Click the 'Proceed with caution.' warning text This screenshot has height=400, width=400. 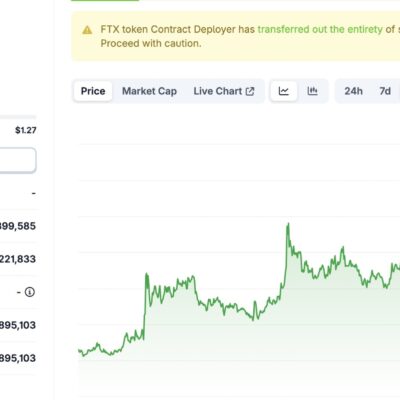pyautogui.click(x=151, y=44)
